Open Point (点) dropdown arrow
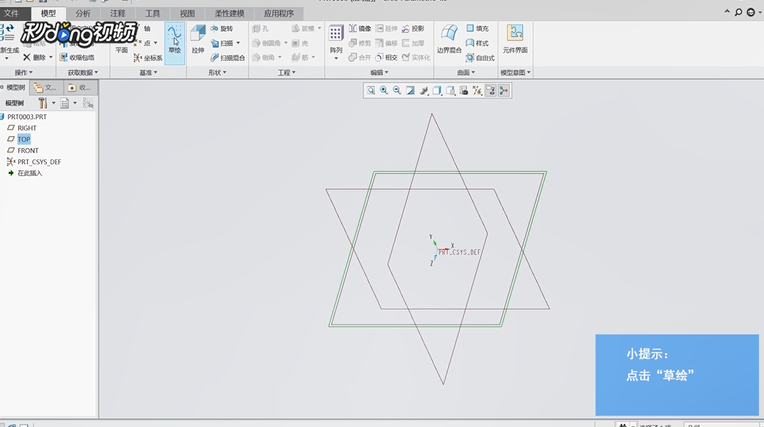This screenshot has width=764, height=427. point(155,43)
